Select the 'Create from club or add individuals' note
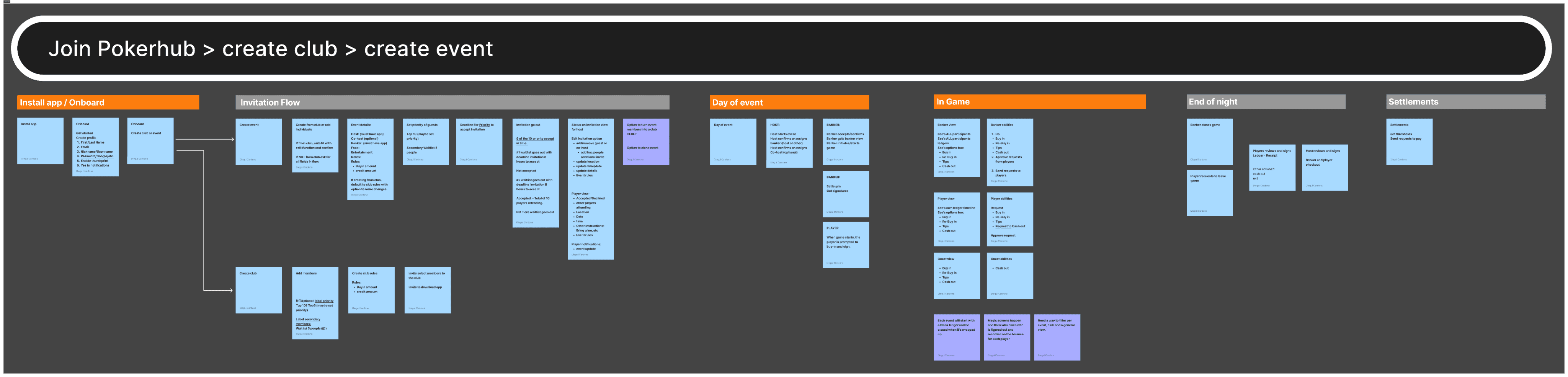1568x377 pixels. click(x=315, y=145)
